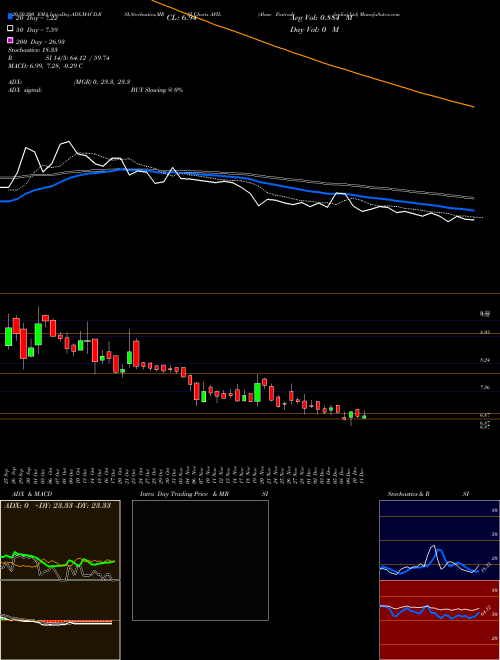Click the 64.12 value on RSI panel
This screenshot has height=660, width=500.
[x=486, y=610]
